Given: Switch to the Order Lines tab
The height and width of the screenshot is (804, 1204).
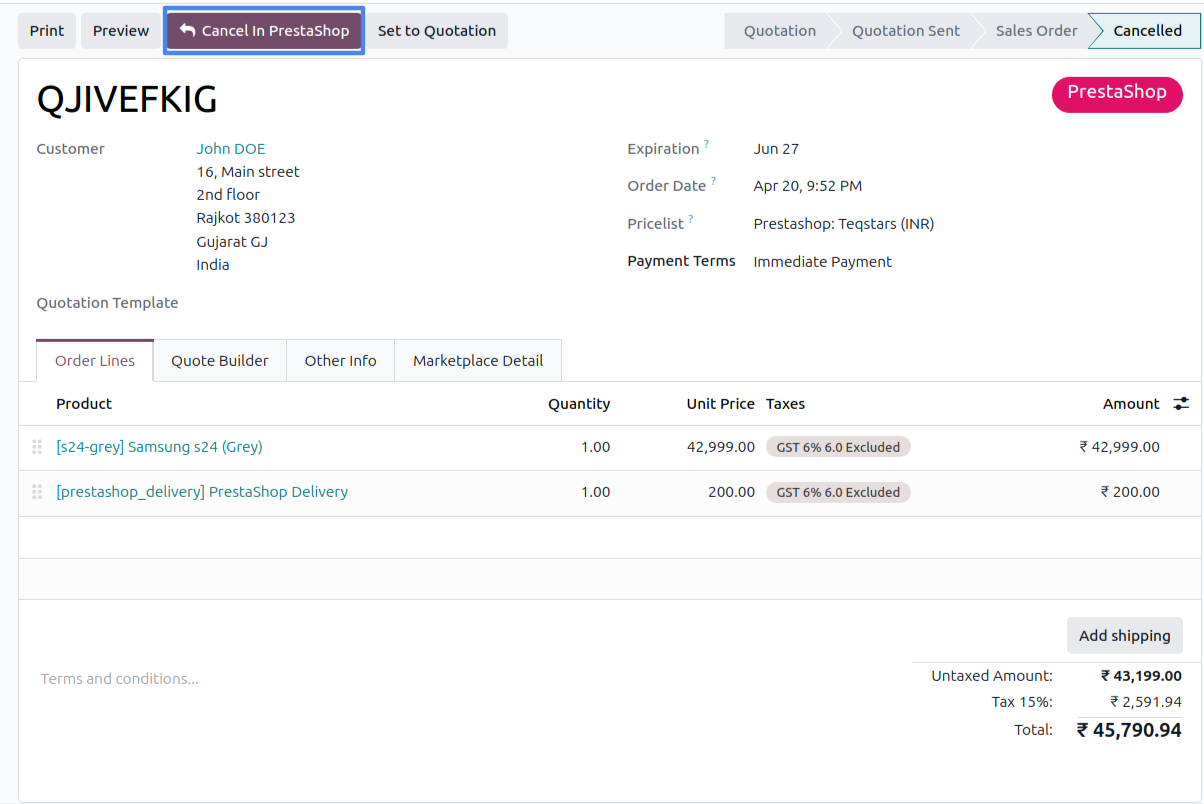Looking at the screenshot, I should pos(95,361).
